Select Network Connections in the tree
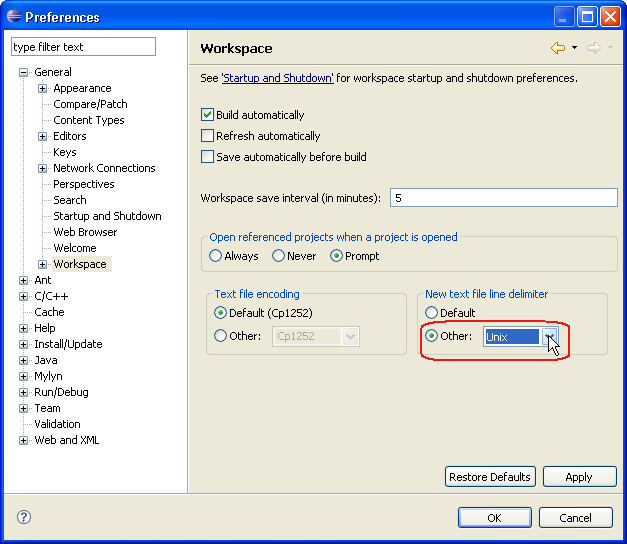Image resolution: width=627 pixels, height=544 pixels. (x=104, y=168)
